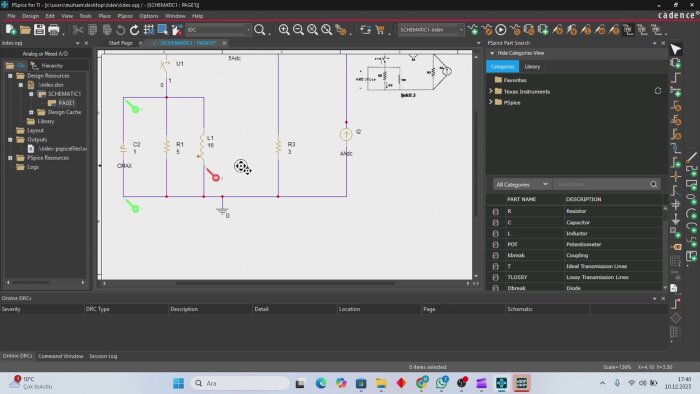Viewport: 700px width, 394px height.
Task: Click the Severity column header in DRC panel
Action: click(x=42, y=309)
